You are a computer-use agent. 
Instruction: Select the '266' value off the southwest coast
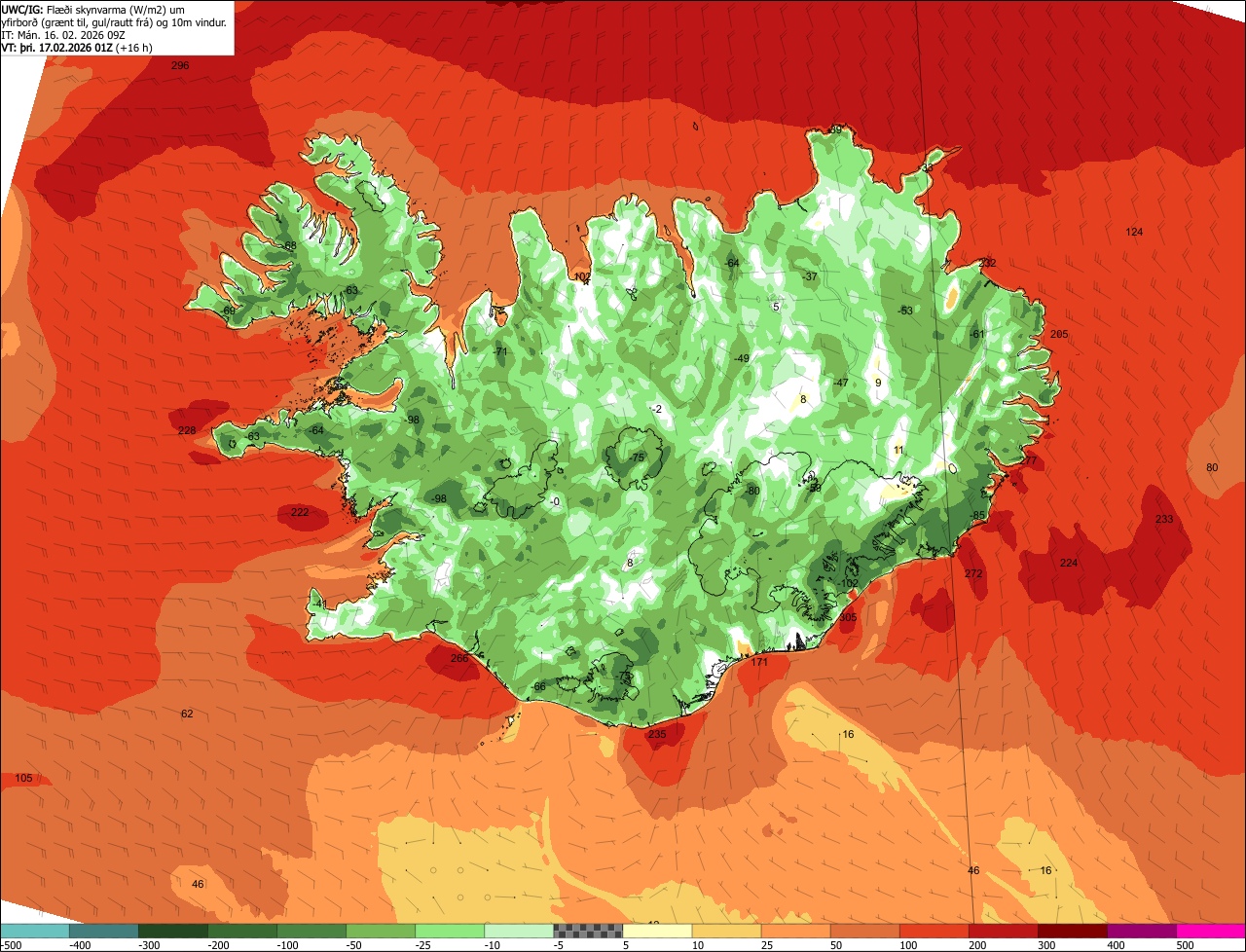pos(459,658)
